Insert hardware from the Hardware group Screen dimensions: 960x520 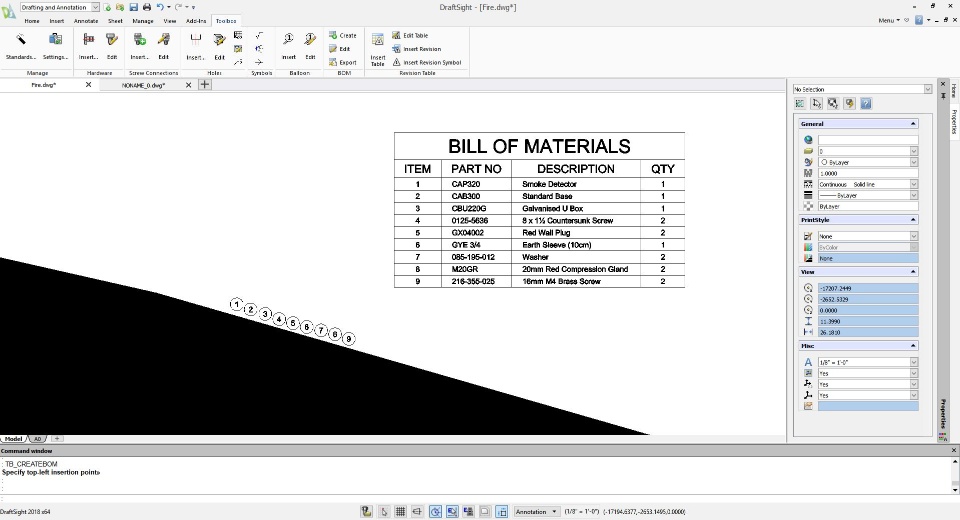coord(88,46)
